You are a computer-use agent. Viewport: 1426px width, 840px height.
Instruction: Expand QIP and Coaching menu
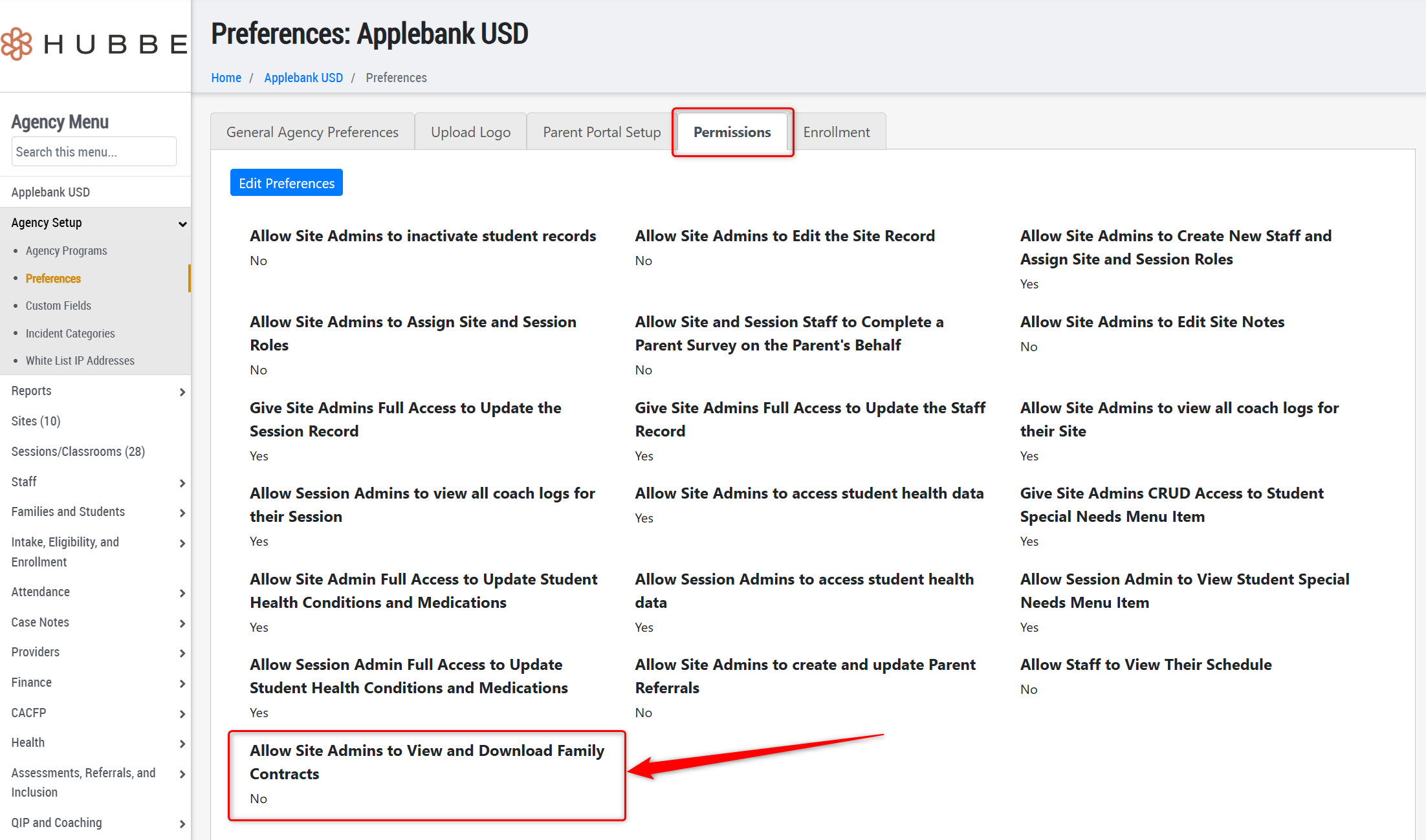point(182,824)
